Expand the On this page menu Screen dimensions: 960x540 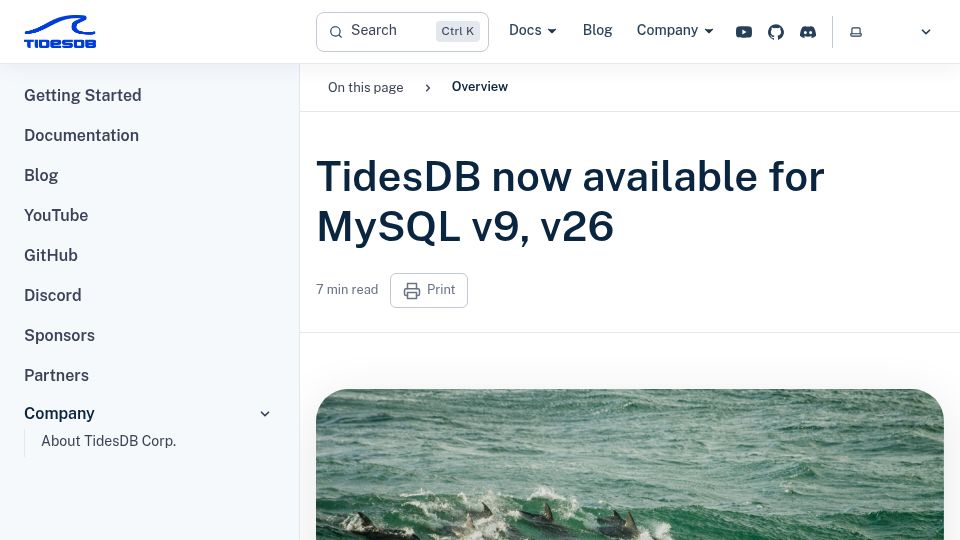366,87
